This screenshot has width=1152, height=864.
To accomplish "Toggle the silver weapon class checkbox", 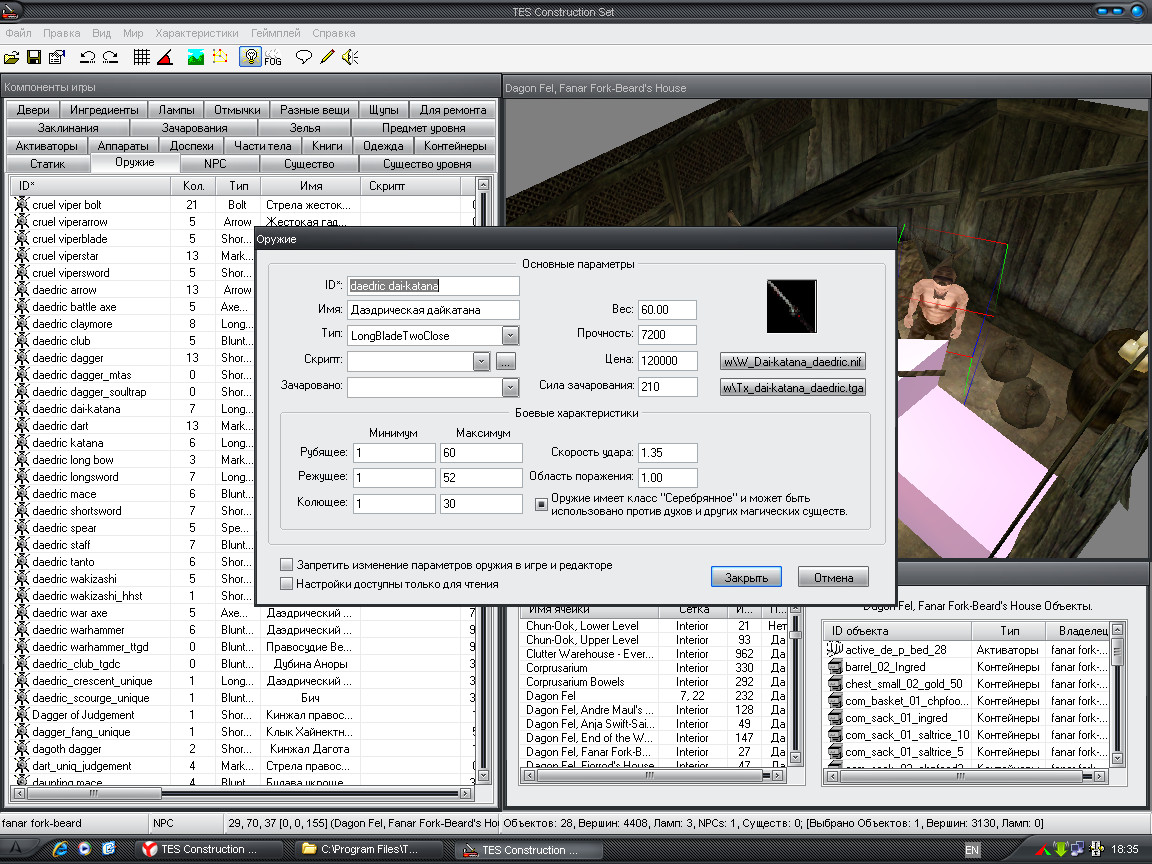I will [541, 504].
